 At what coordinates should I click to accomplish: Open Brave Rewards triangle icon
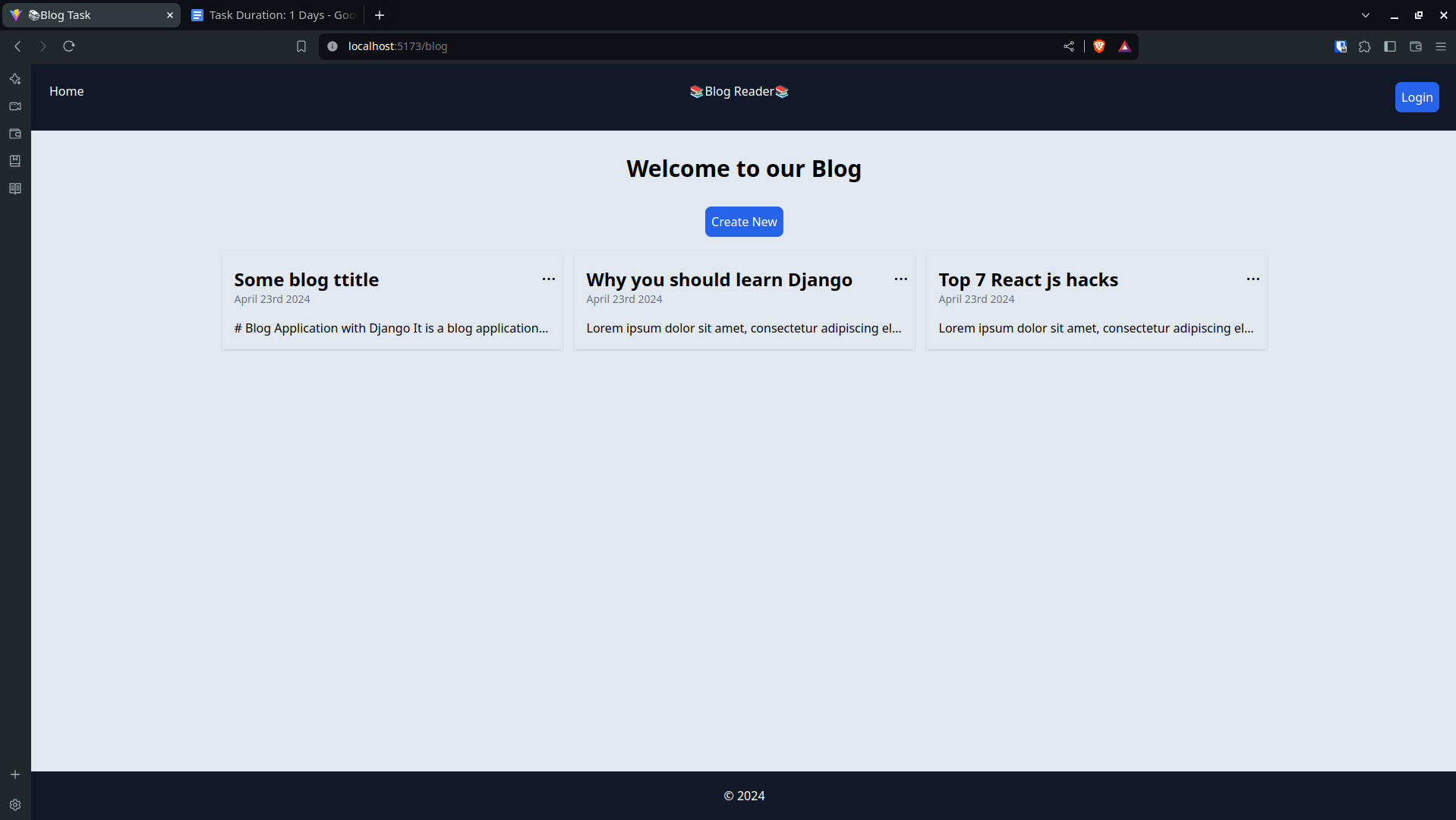[x=1125, y=46]
